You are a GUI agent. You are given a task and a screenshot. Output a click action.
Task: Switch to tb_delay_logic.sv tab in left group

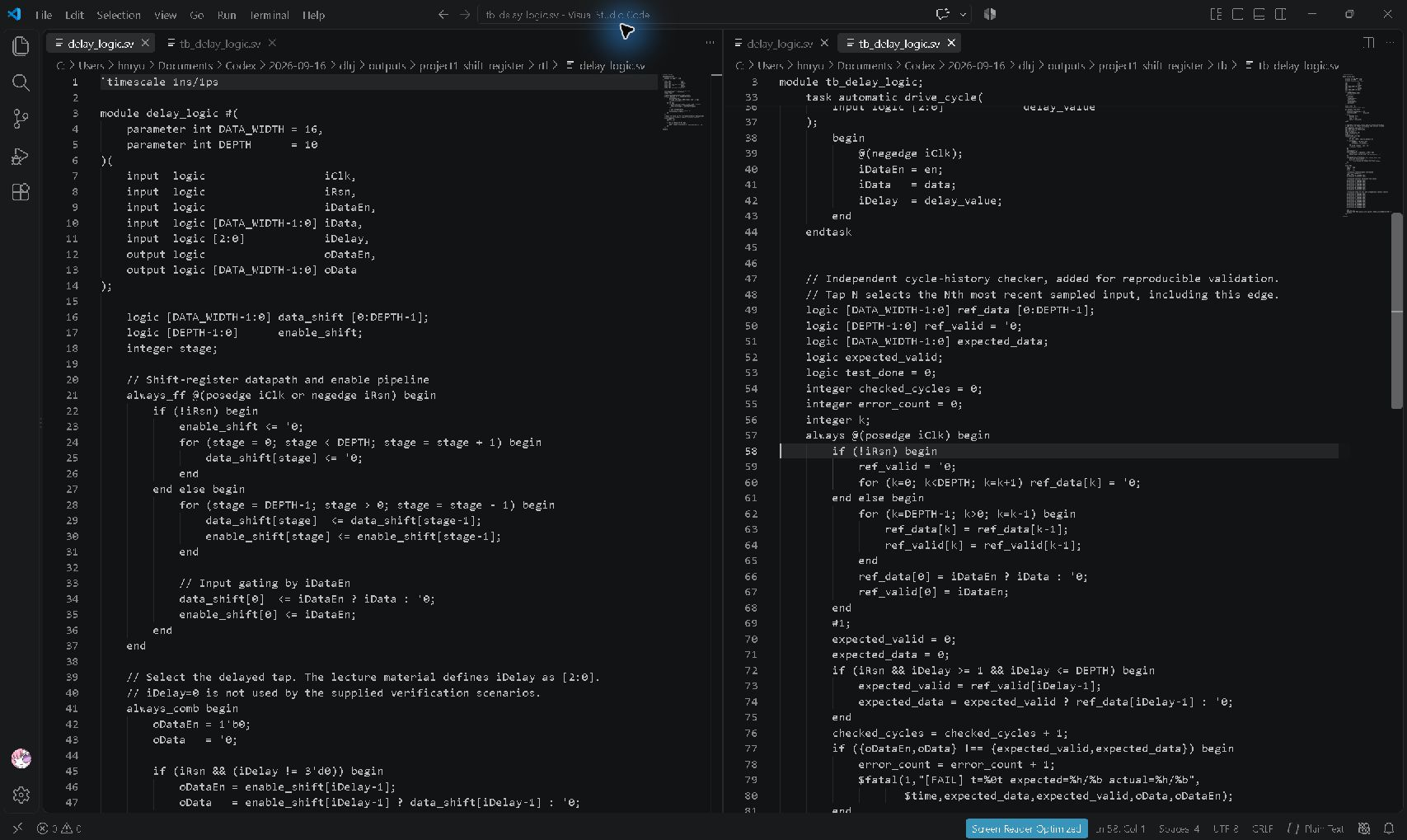pos(220,44)
